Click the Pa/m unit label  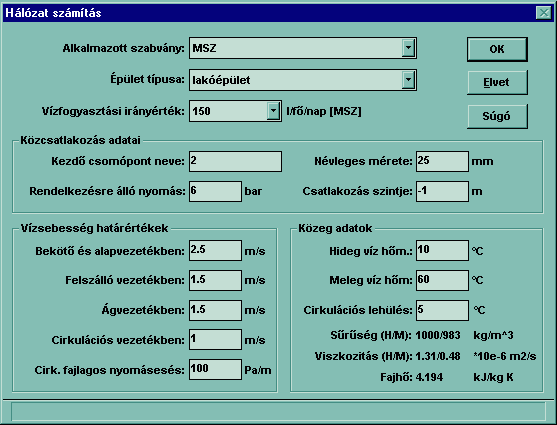coord(258,370)
